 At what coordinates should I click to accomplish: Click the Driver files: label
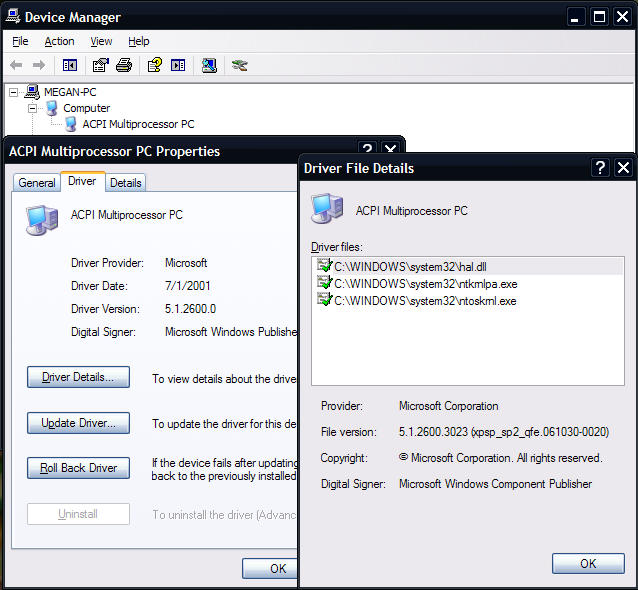click(x=336, y=247)
